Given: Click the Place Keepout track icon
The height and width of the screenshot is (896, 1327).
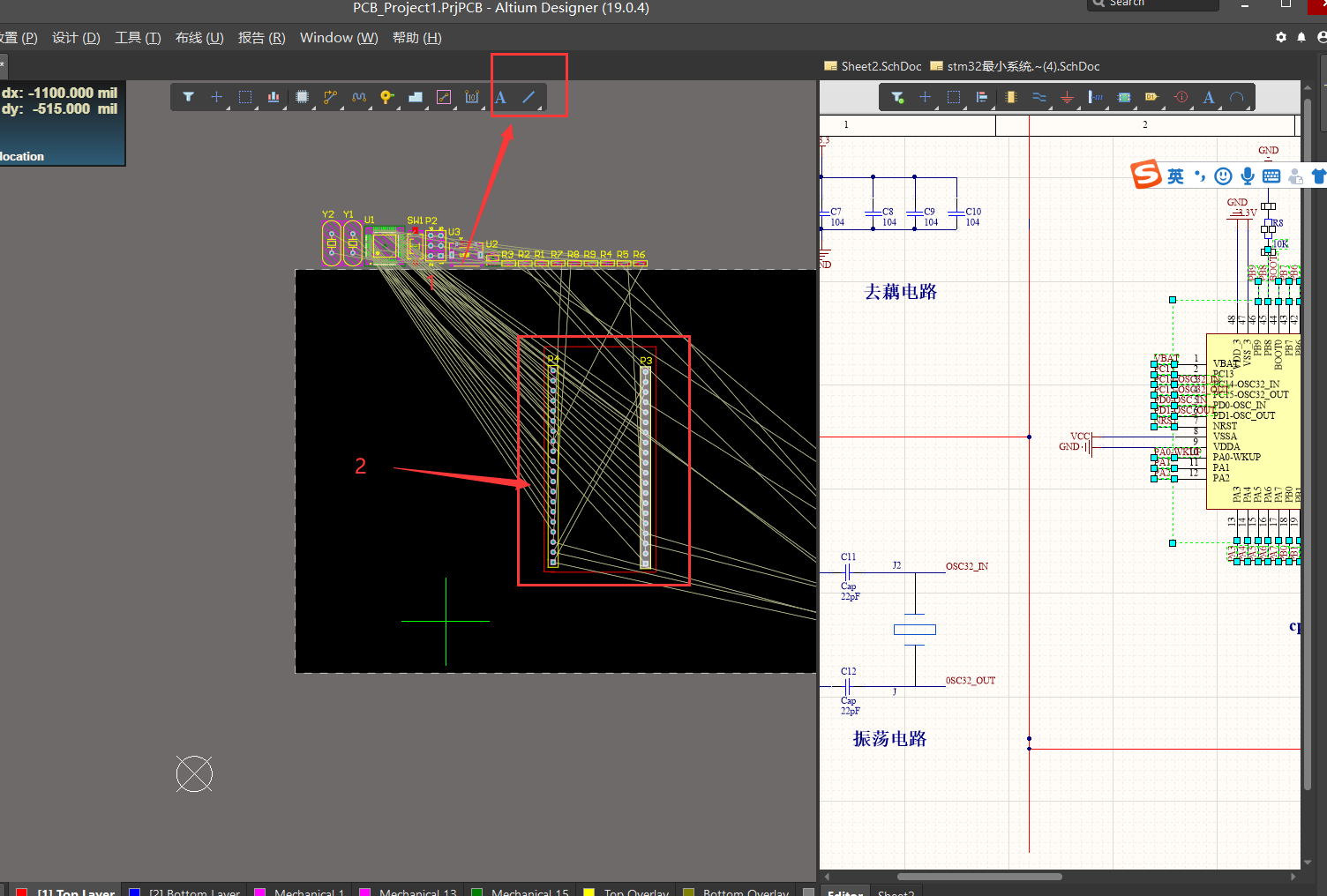Looking at the screenshot, I should tap(444, 97).
